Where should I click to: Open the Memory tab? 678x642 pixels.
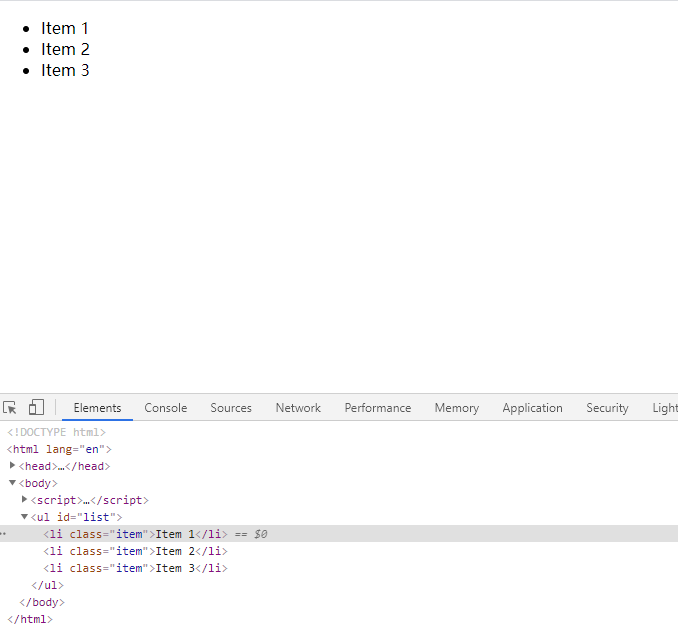457,408
